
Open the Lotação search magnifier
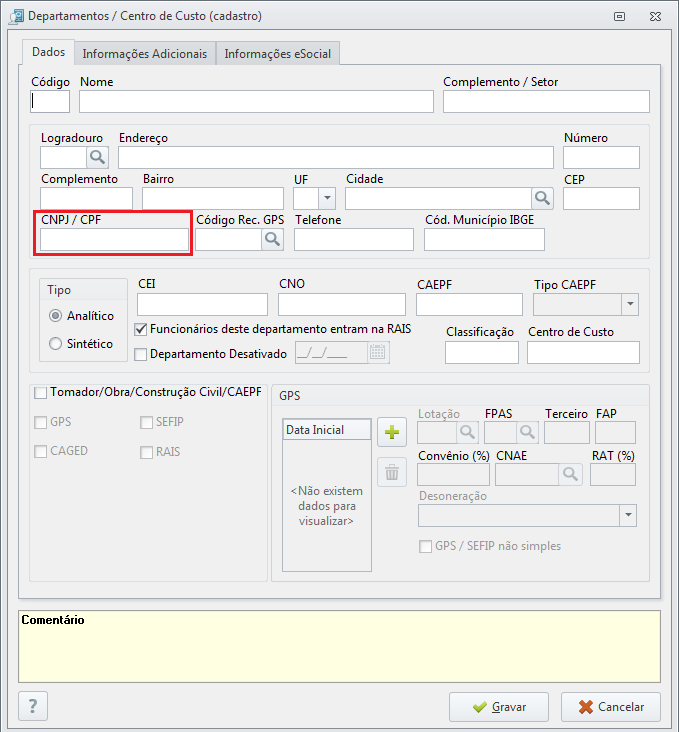coord(467,432)
